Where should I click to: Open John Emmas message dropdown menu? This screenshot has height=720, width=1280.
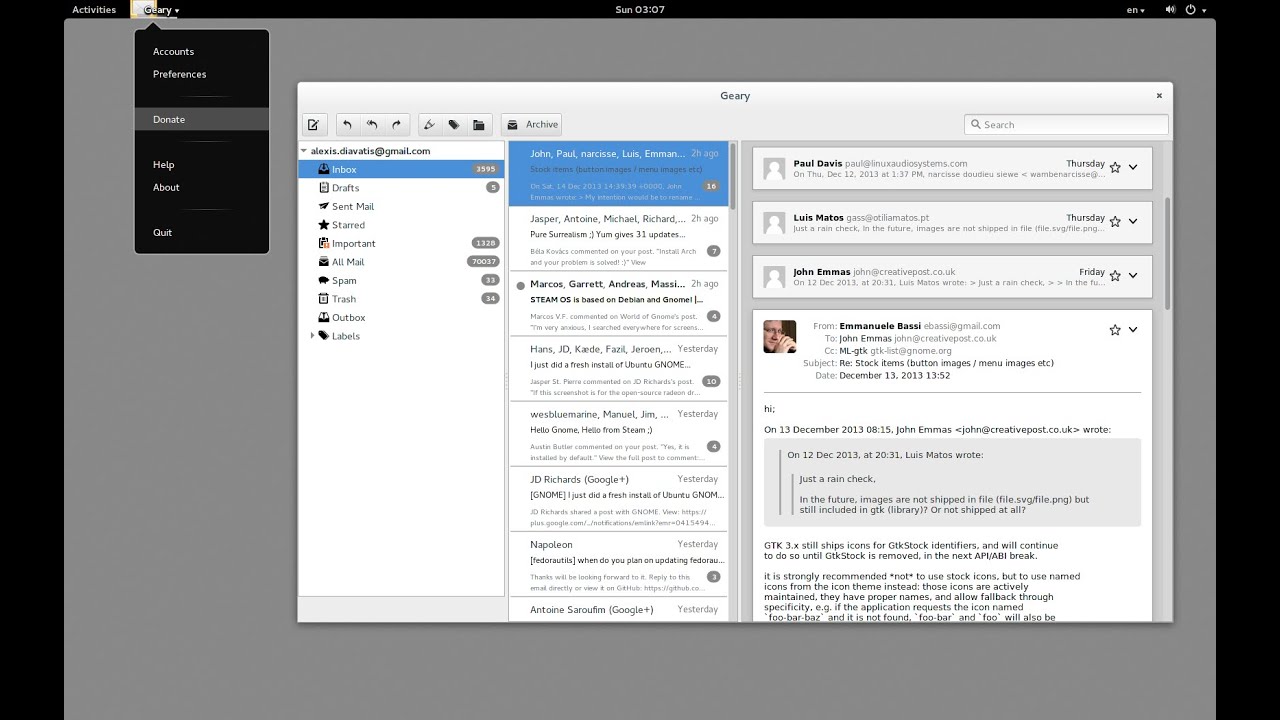[x=1133, y=276]
